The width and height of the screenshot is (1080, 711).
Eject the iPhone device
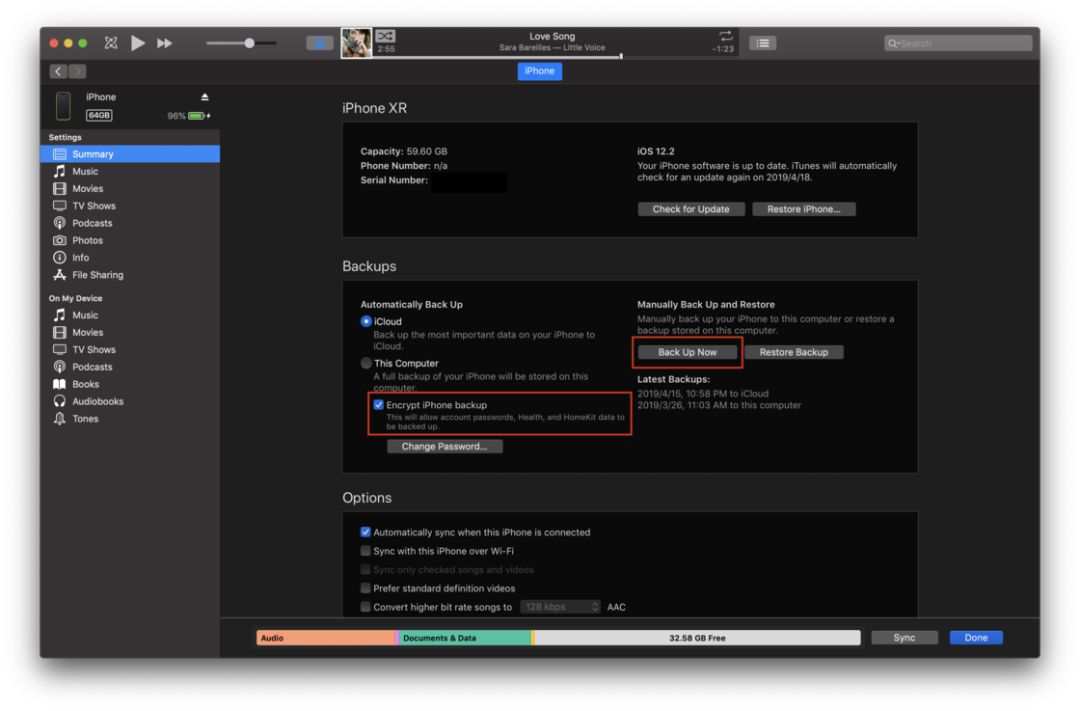tap(205, 97)
